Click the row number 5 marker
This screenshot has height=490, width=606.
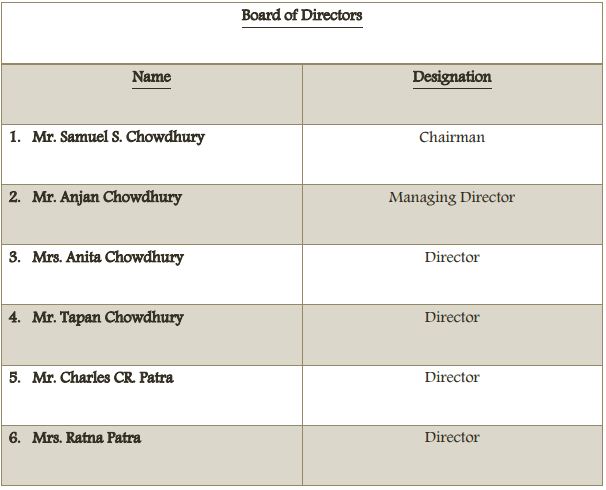[x=14, y=377]
